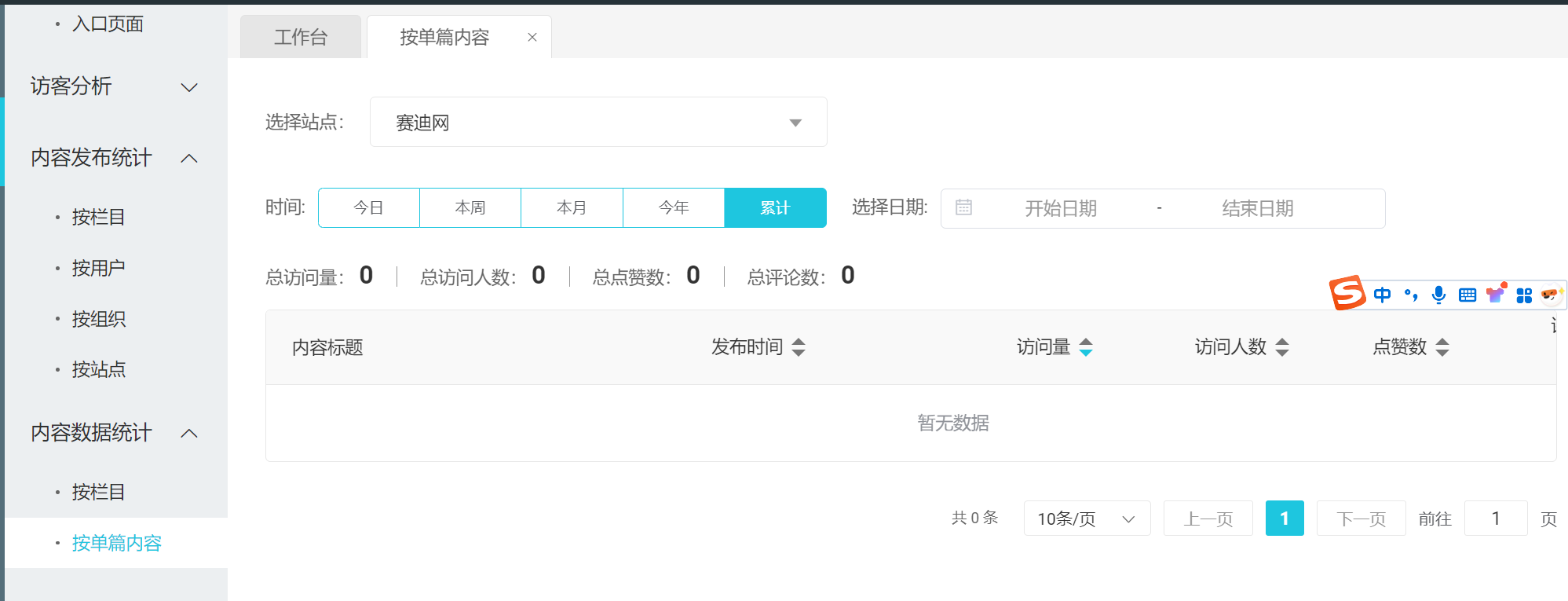Open the Sogou toolbox grid icon
1568x601 pixels.
pos(1524,295)
